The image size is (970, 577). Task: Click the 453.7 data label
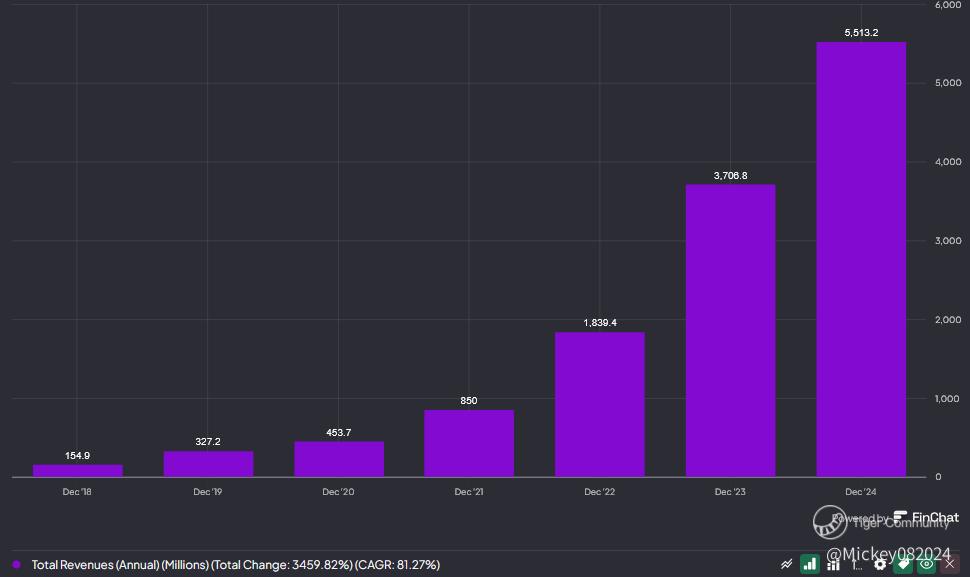[x=338, y=433]
